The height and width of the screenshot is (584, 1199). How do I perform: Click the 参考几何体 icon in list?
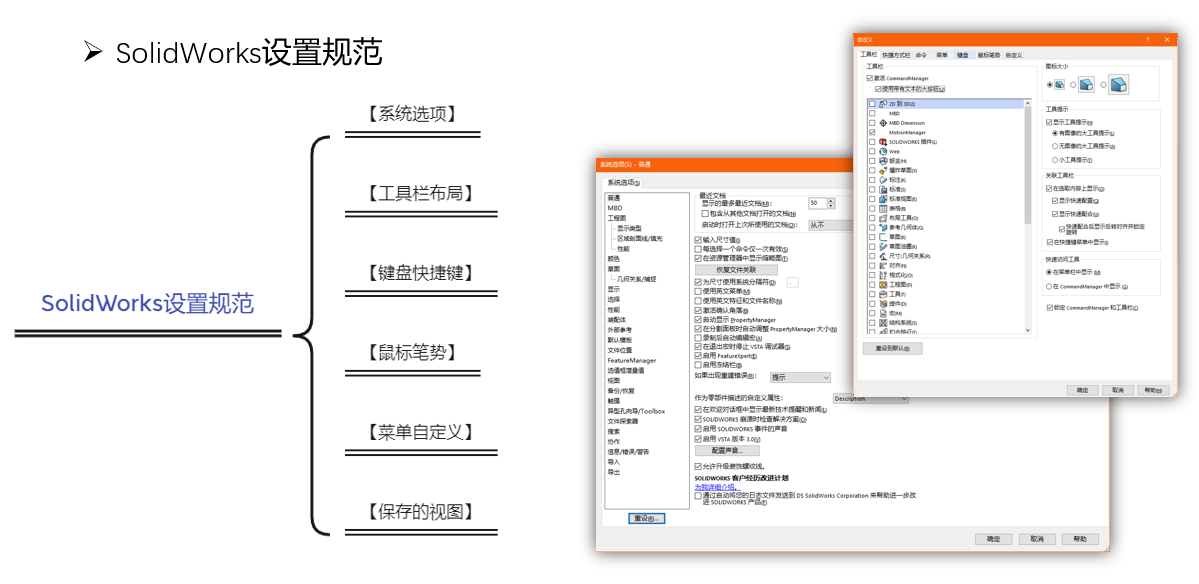coord(883,227)
